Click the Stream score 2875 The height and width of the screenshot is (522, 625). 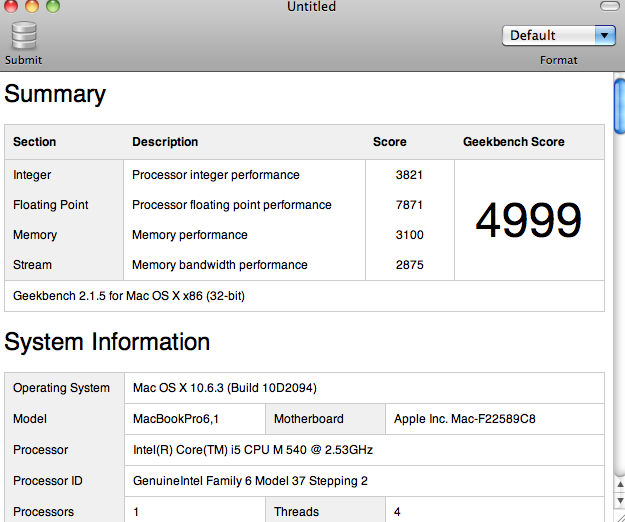[x=409, y=265]
